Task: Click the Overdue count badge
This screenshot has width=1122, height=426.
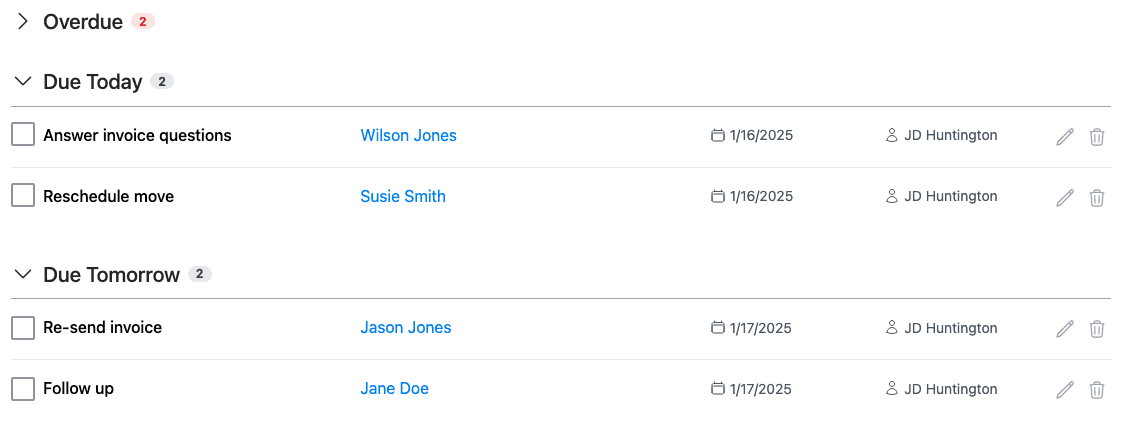Action: [x=142, y=21]
